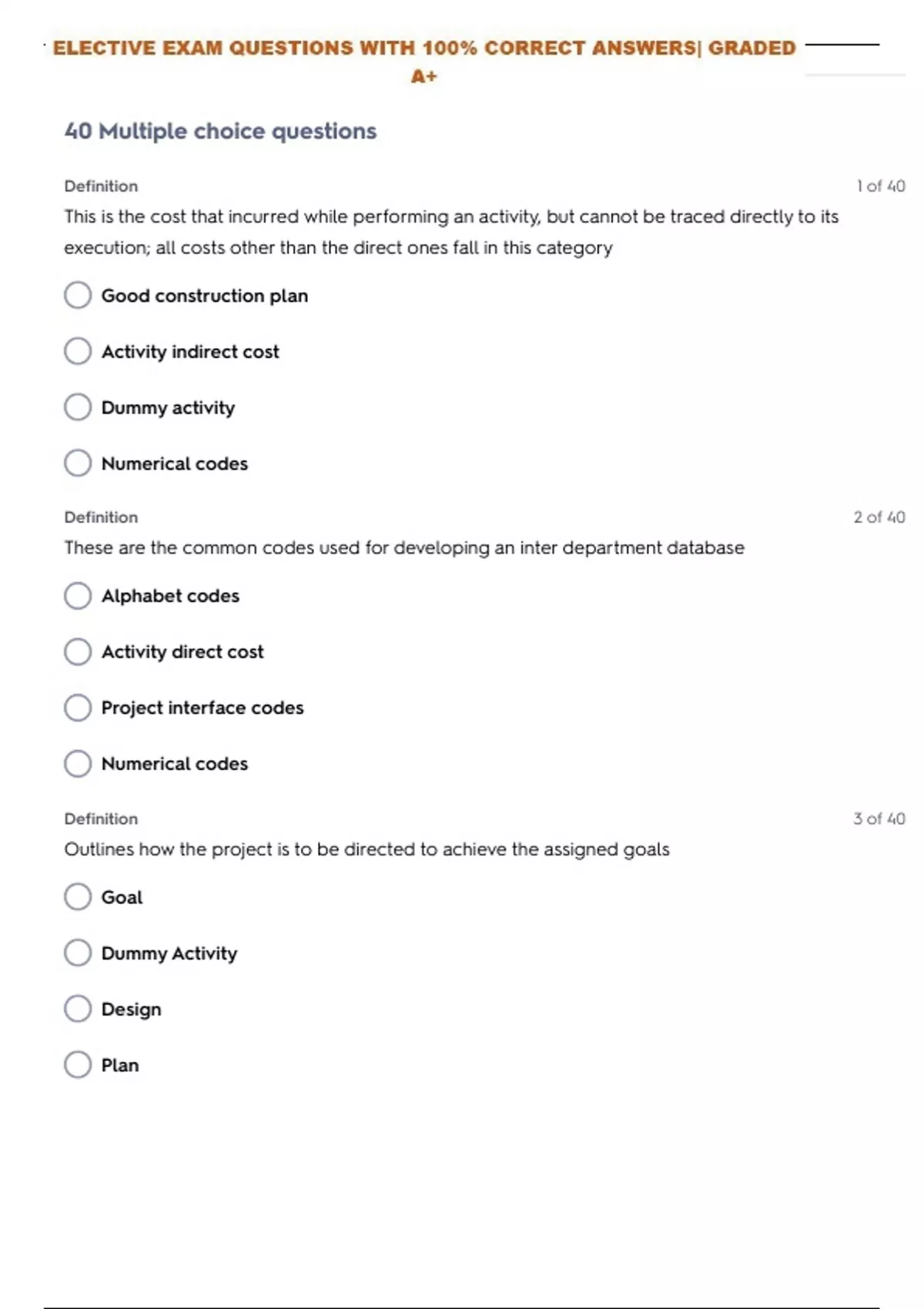Click the '2 of 40' question counter
The image size is (924, 1309).
pos(879,517)
